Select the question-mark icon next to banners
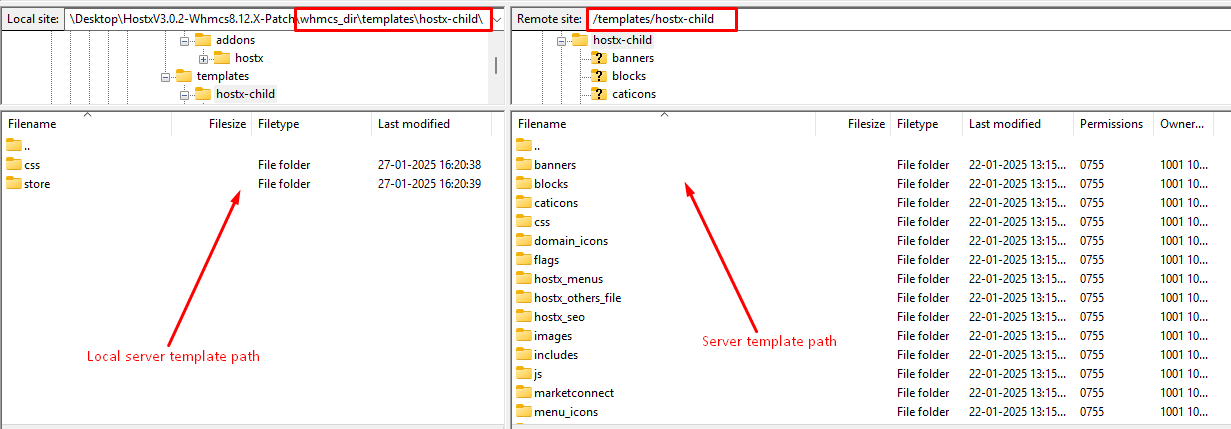The width and height of the screenshot is (1231, 429). pos(599,58)
